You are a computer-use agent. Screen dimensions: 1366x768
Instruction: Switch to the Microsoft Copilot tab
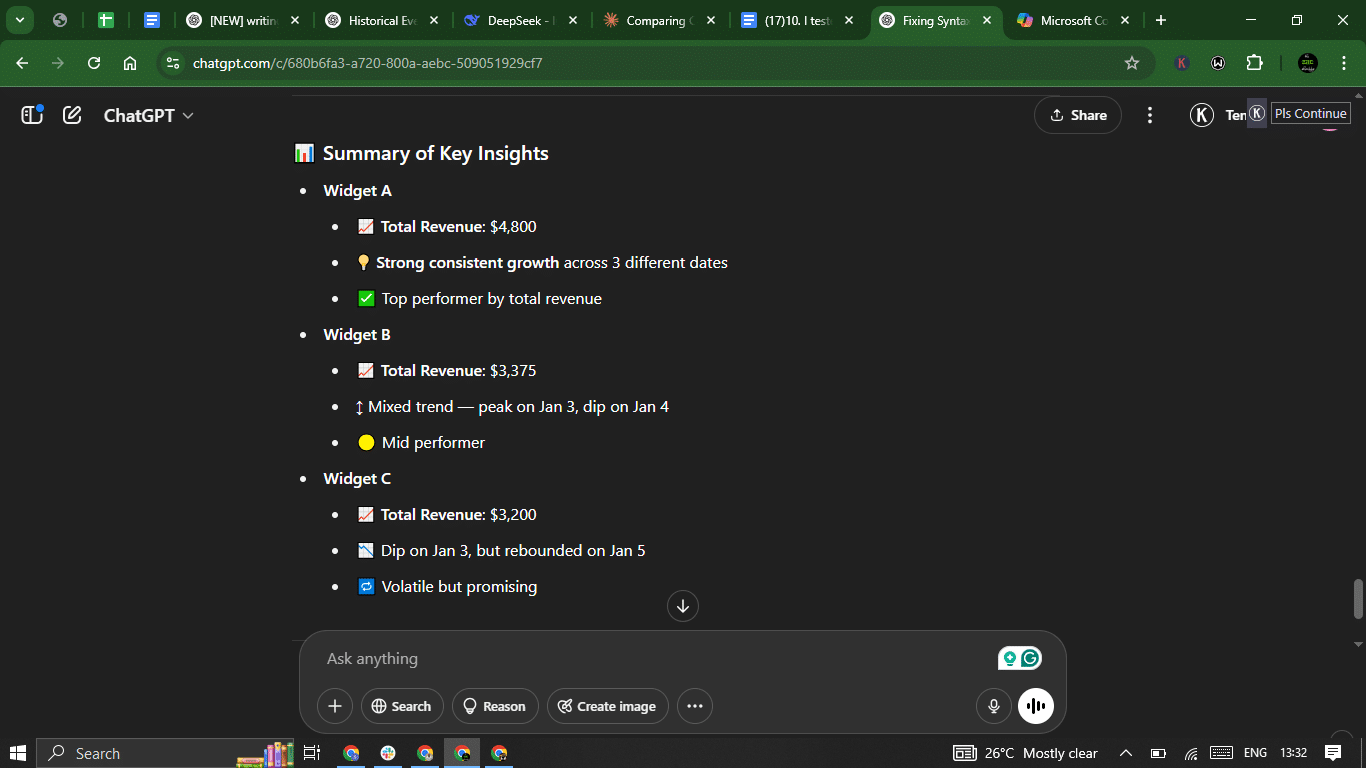click(1073, 20)
